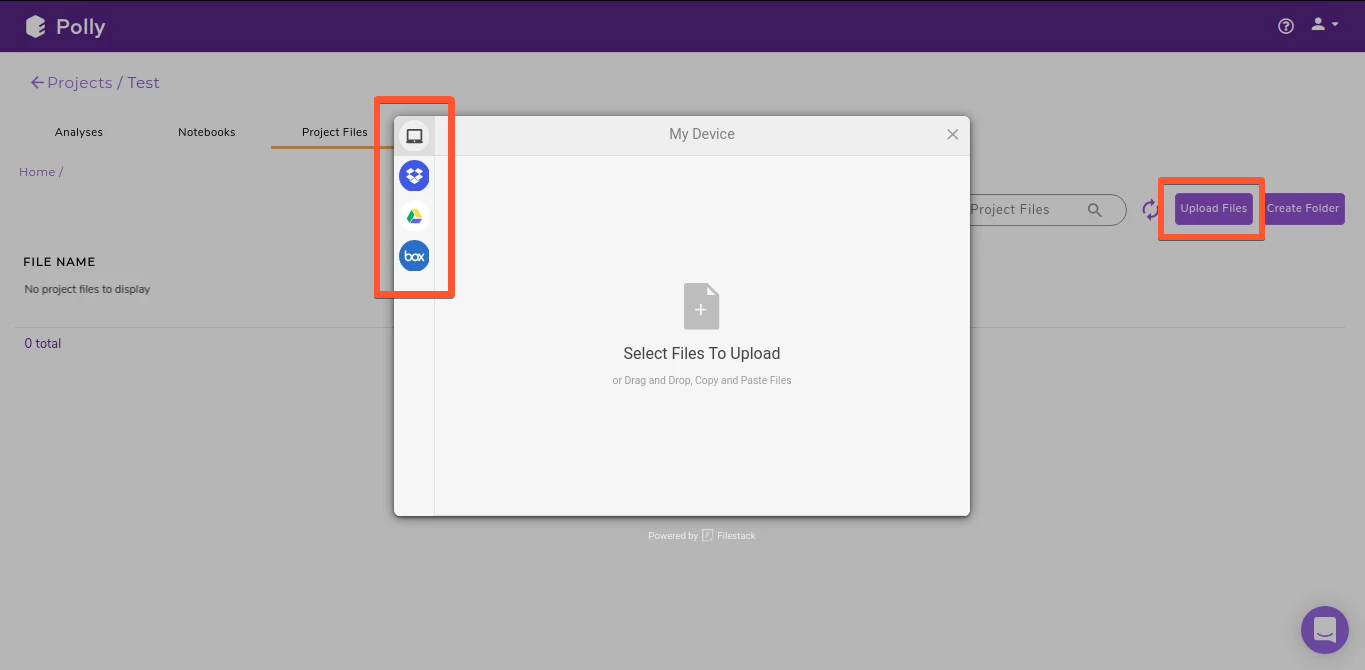Screen dimensions: 1365x670
Task: Refresh the project files list
Action: 1150,209
